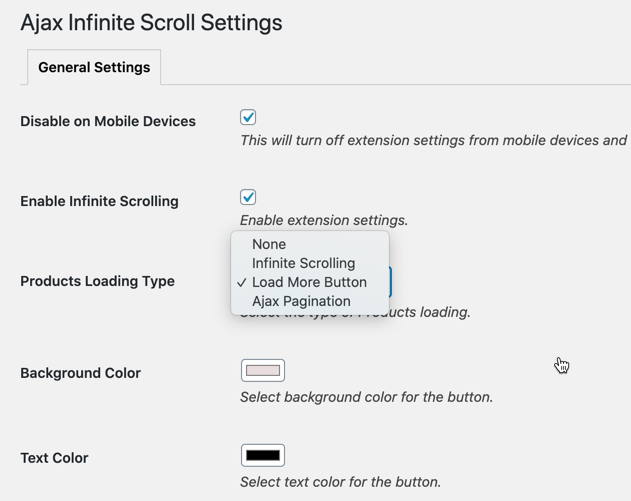
Task: Click the Background Color label
Action: [x=80, y=373]
